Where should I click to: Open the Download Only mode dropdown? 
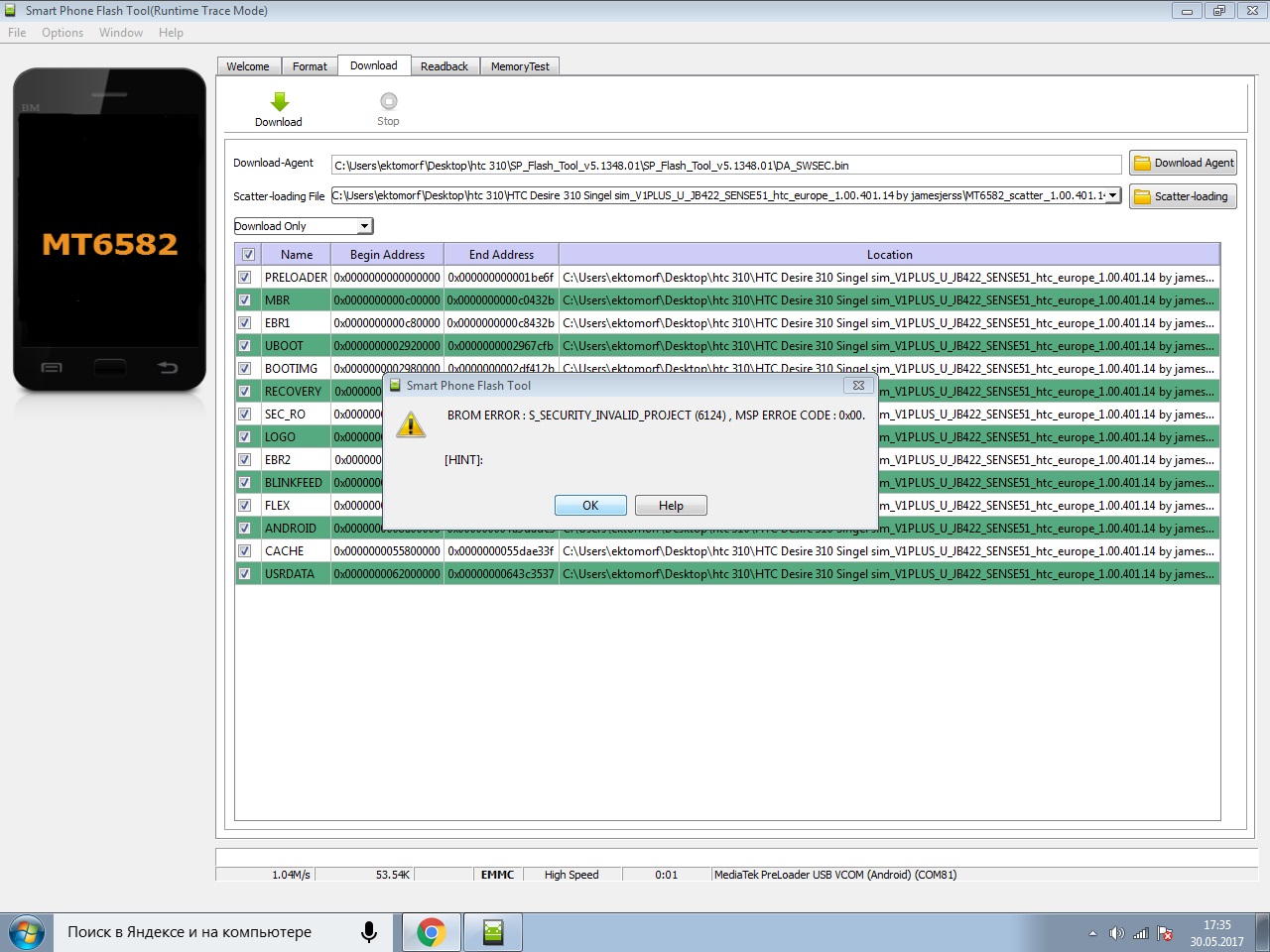[364, 226]
